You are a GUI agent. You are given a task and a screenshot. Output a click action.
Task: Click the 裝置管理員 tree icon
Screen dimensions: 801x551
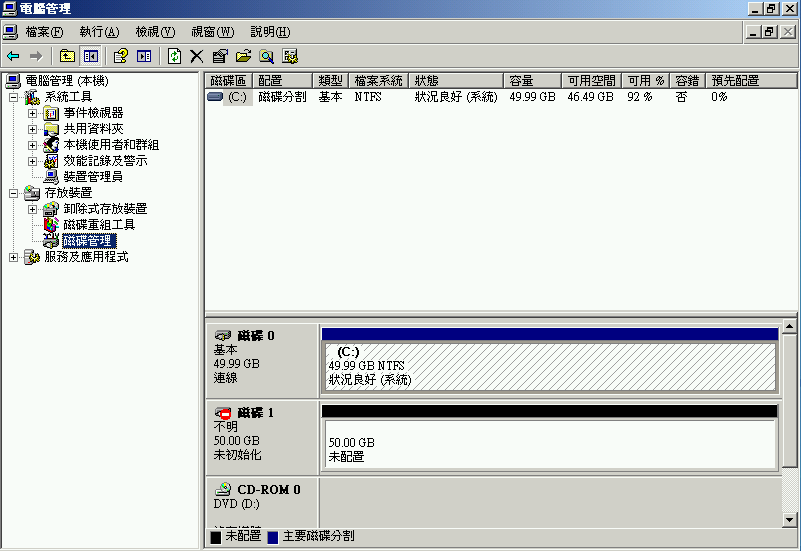click(51, 177)
